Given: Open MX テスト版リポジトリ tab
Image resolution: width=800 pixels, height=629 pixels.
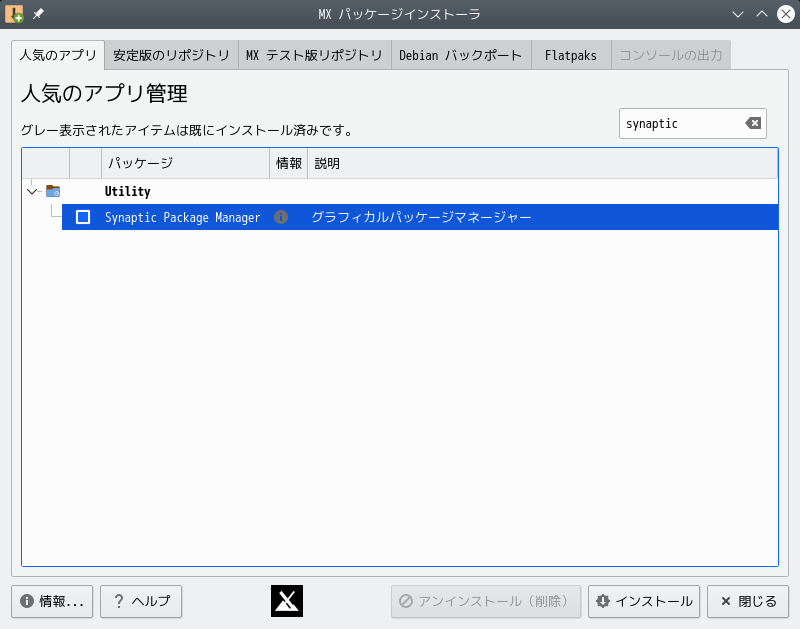Looking at the screenshot, I should (314, 55).
